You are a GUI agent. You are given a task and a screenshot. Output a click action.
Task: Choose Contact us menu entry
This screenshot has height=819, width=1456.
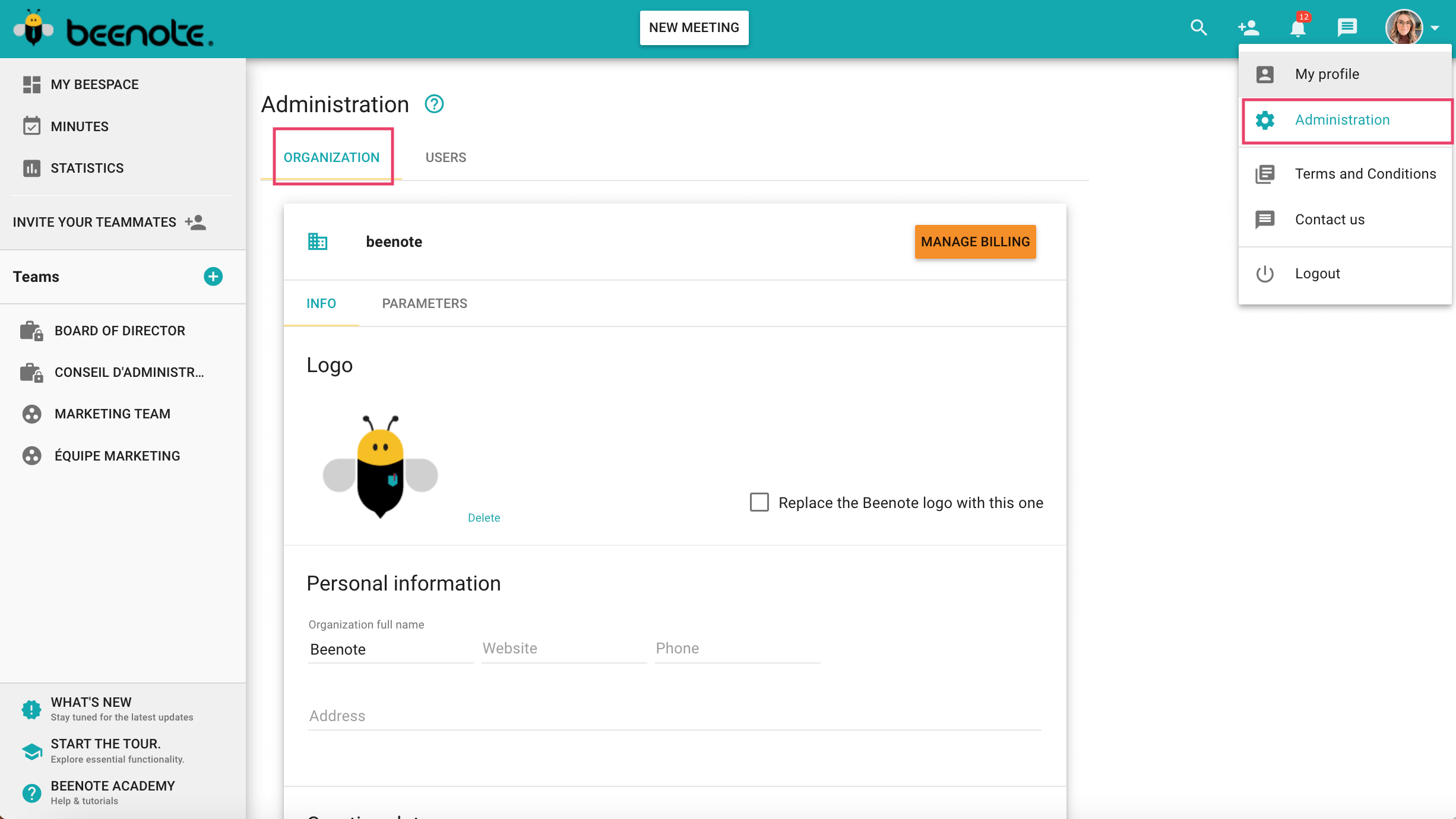(1346, 220)
